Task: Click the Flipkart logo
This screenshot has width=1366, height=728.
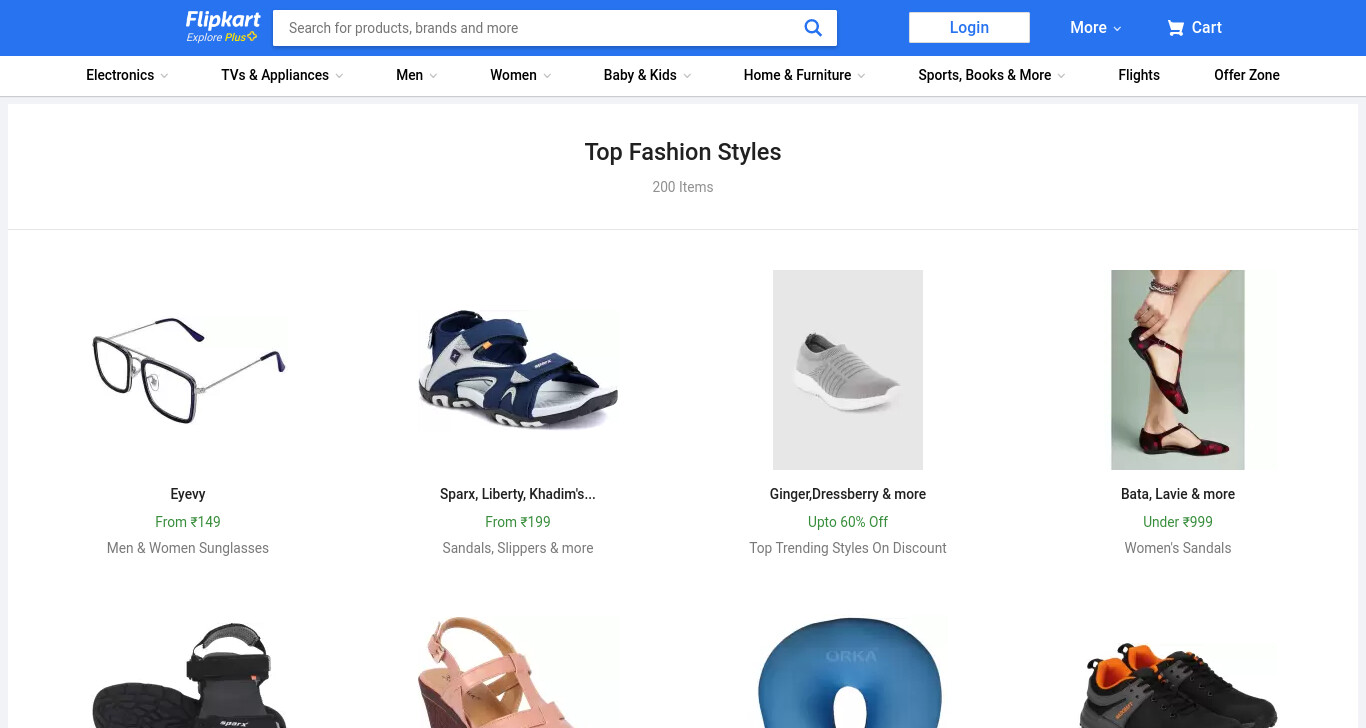Action: [223, 20]
